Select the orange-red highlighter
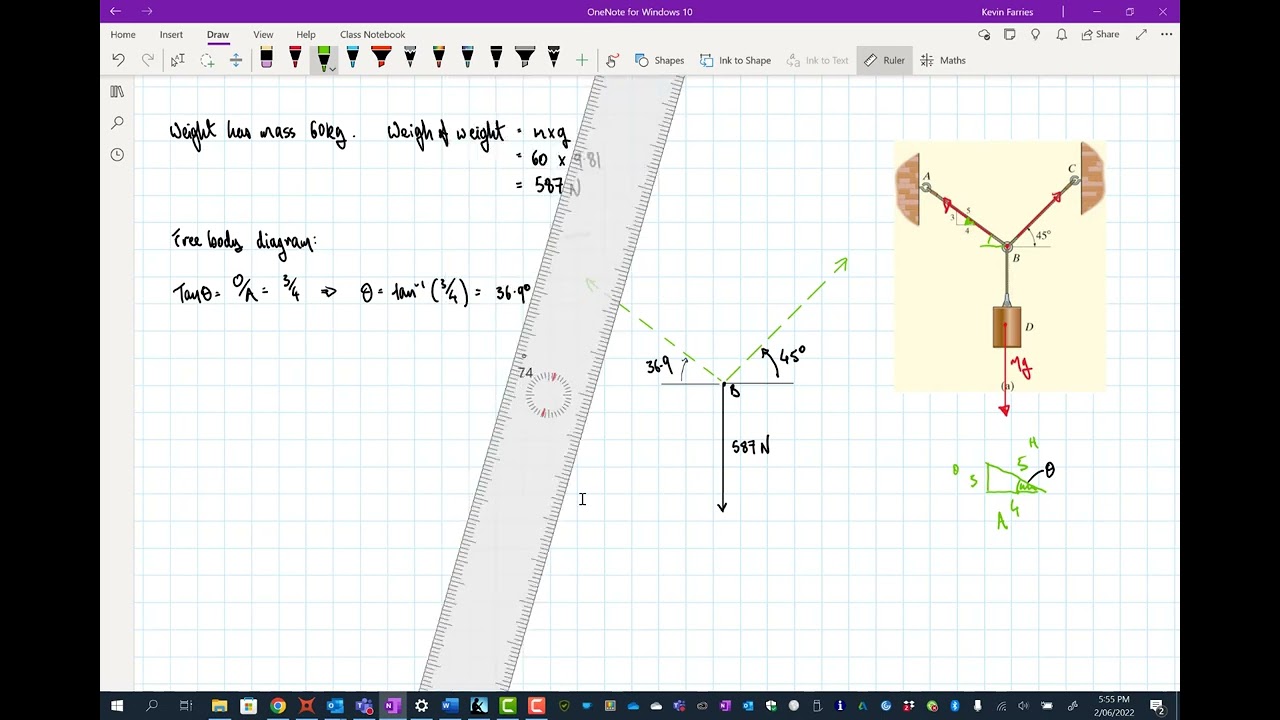Viewport: 1280px width, 720px height. [381, 59]
